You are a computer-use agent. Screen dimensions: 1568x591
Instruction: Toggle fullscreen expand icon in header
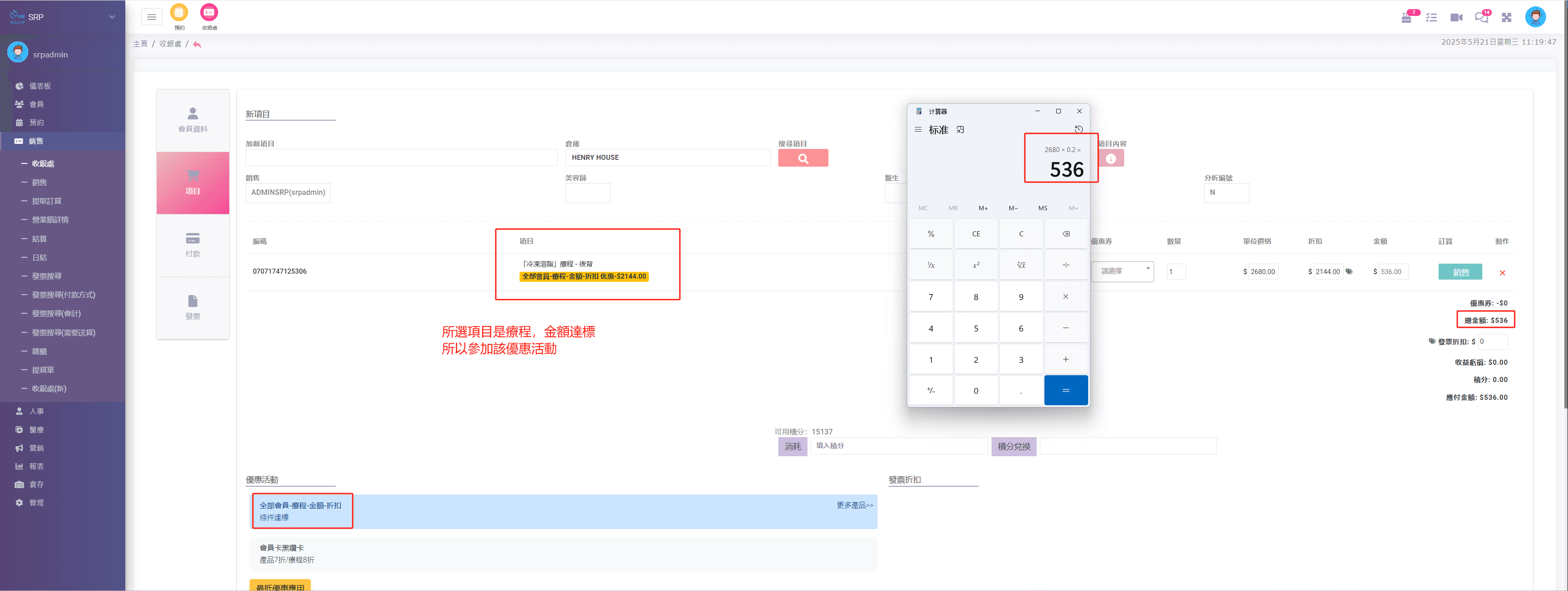click(1506, 18)
